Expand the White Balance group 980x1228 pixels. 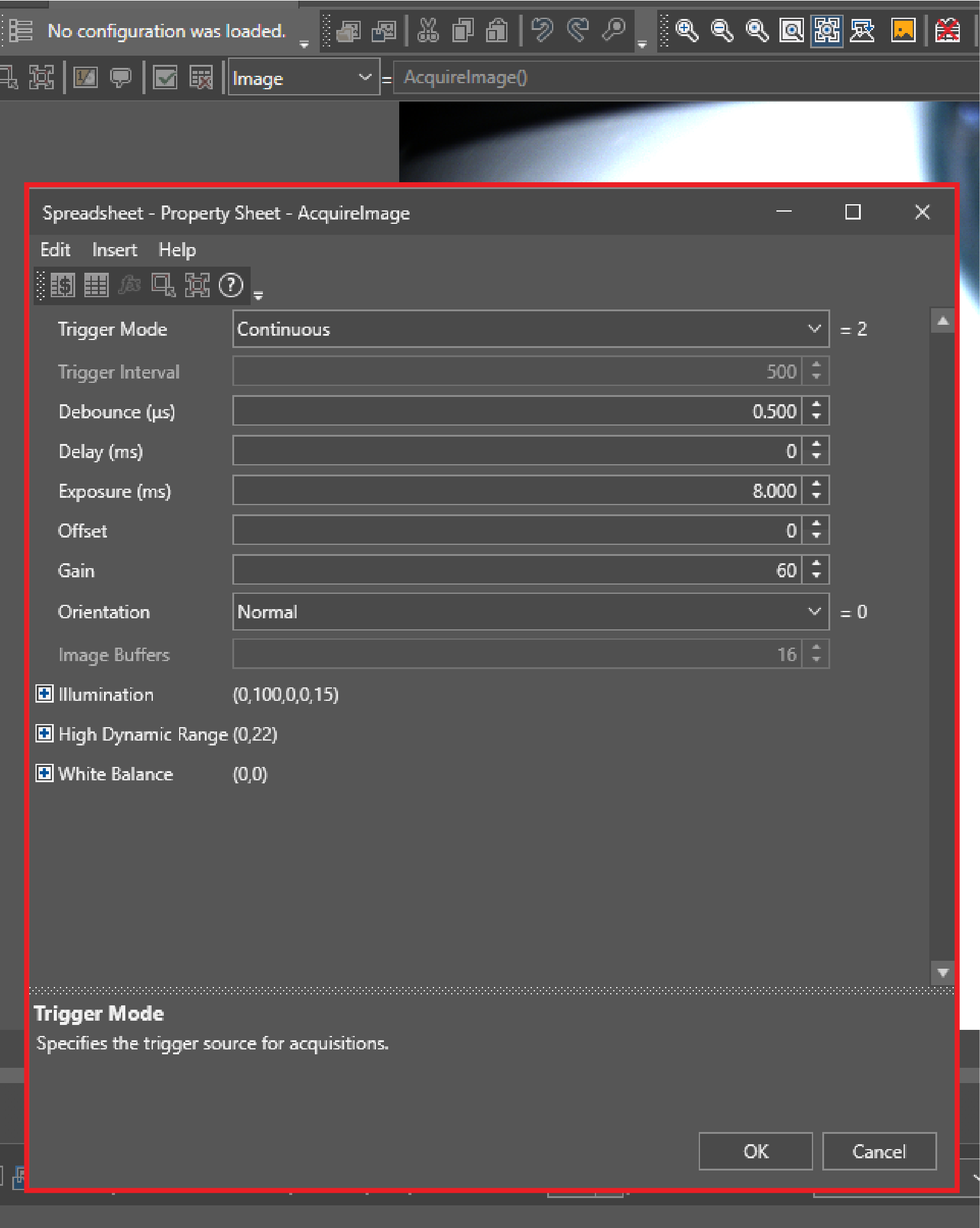coord(44,774)
